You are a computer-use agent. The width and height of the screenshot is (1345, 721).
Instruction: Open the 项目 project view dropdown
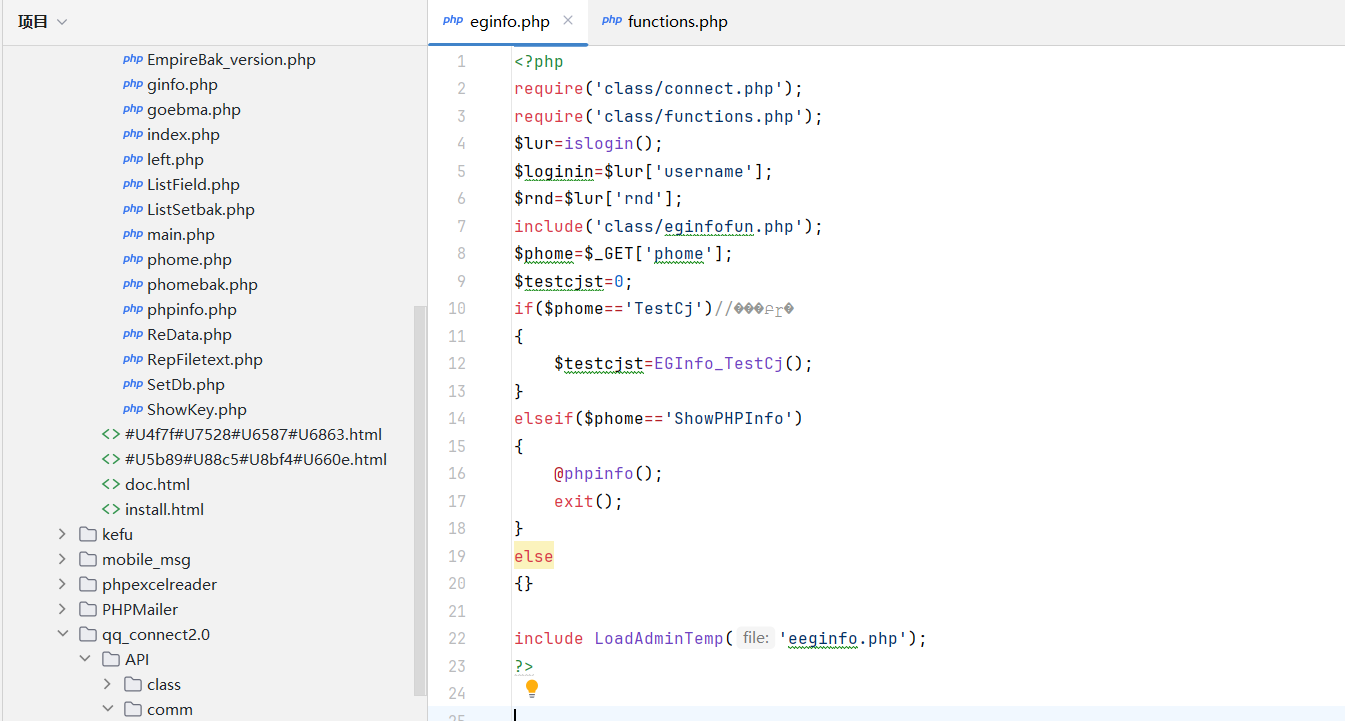pyautogui.click(x=43, y=22)
